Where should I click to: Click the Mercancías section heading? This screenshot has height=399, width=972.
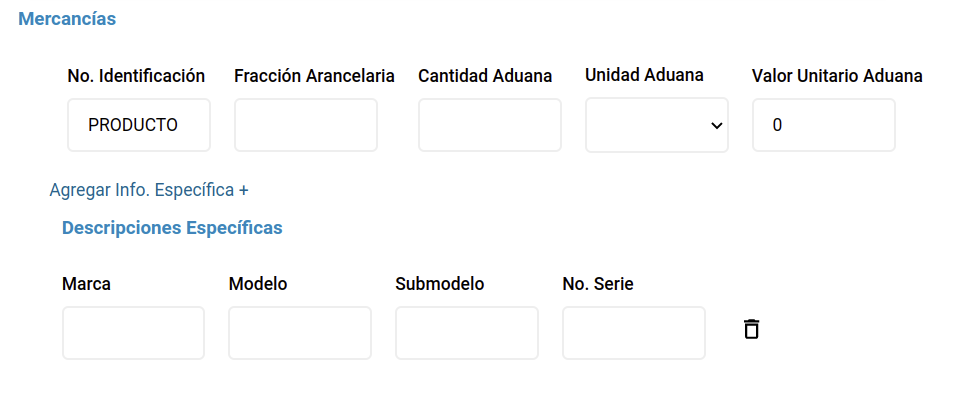pyautogui.click(x=67, y=19)
